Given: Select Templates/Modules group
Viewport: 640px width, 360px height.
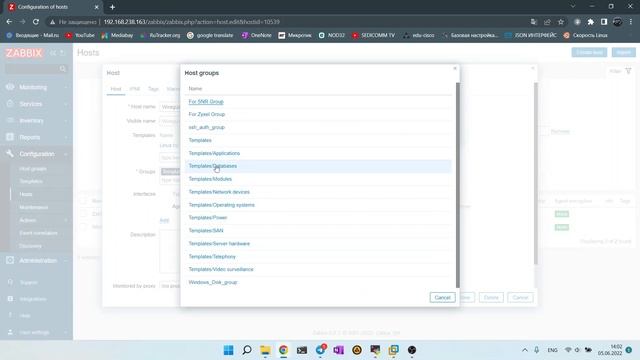Looking at the screenshot, I should pyautogui.click(x=210, y=179).
